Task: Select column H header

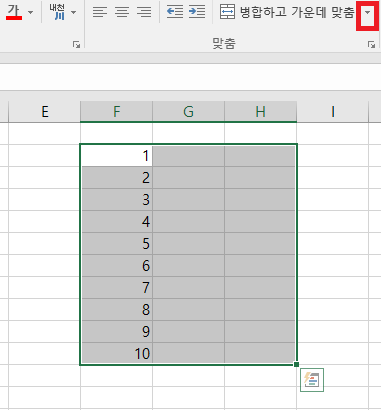Action: [x=260, y=112]
